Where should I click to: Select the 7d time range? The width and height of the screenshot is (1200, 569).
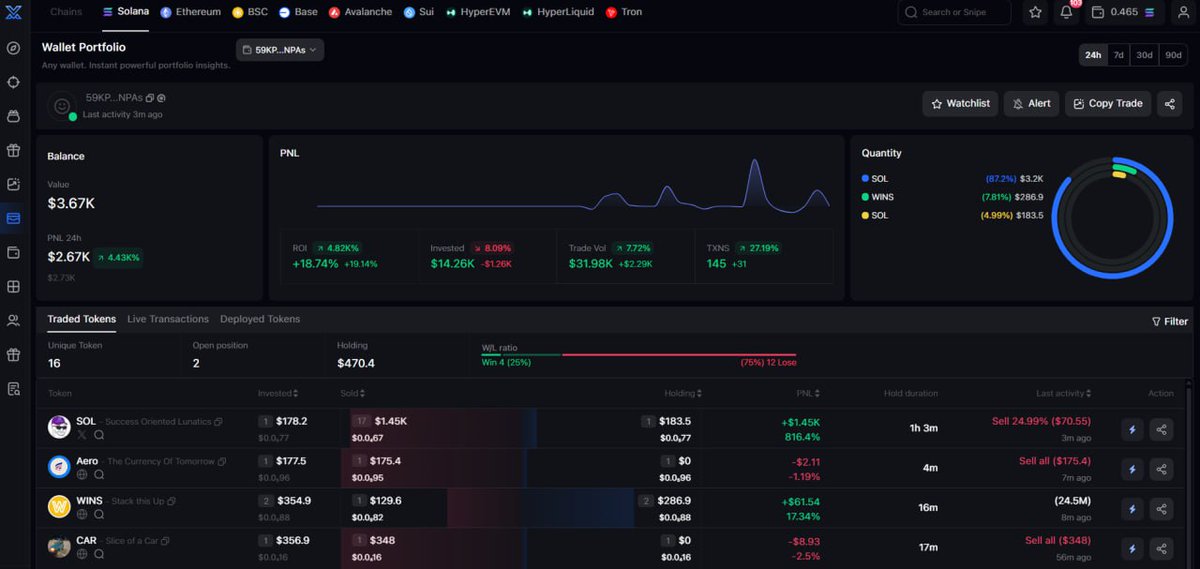pos(1118,55)
